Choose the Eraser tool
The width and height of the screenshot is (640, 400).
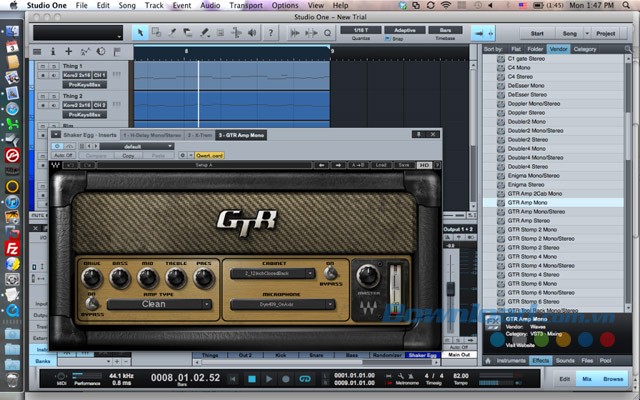(188, 33)
